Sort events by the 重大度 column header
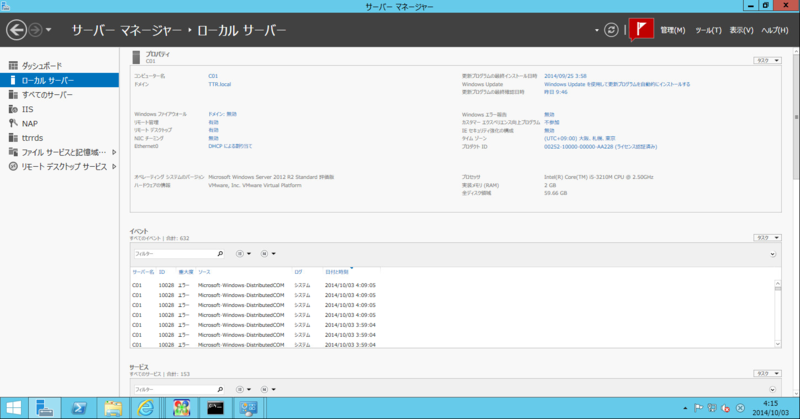Viewport: 800px width, 419px height. pyautogui.click(x=186, y=272)
